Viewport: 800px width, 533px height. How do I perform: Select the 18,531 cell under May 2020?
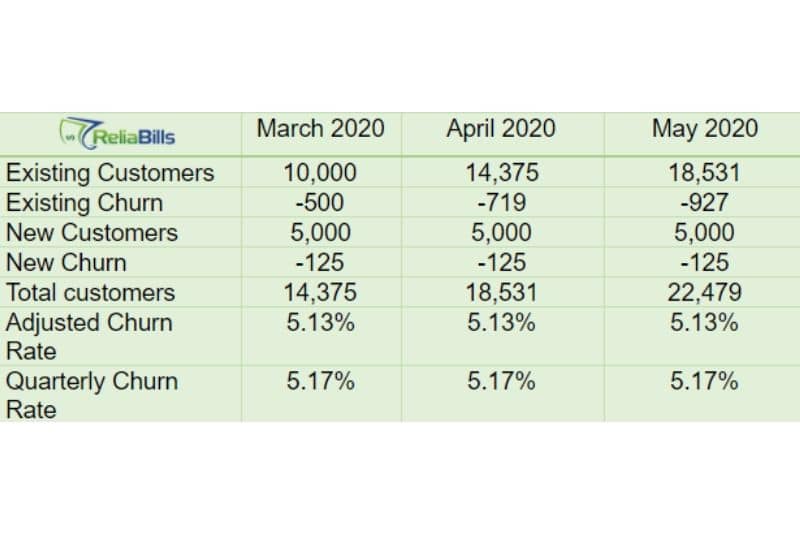point(705,172)
